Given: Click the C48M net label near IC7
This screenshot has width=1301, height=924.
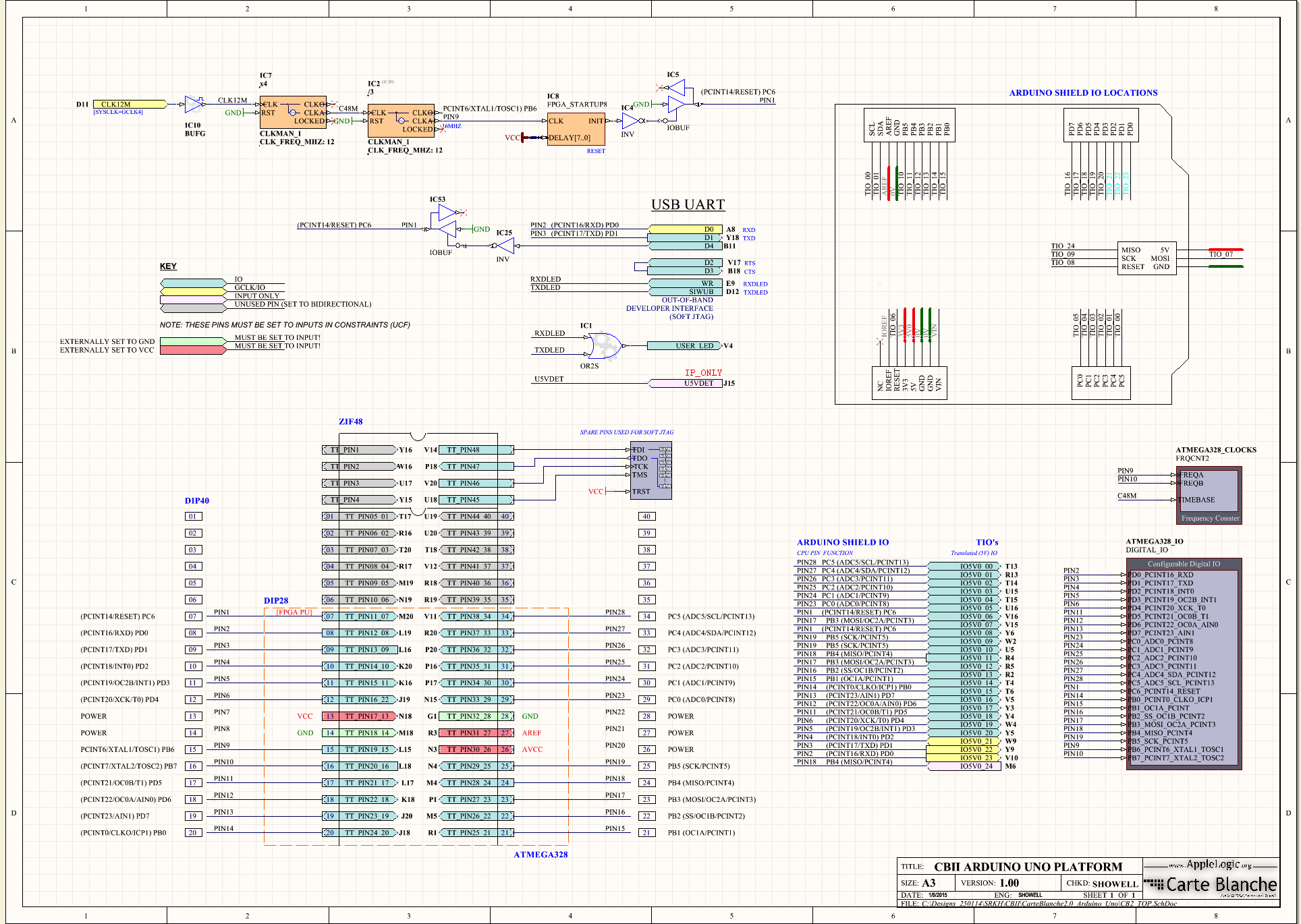Looking at the screenshot, I should (348, 109).
